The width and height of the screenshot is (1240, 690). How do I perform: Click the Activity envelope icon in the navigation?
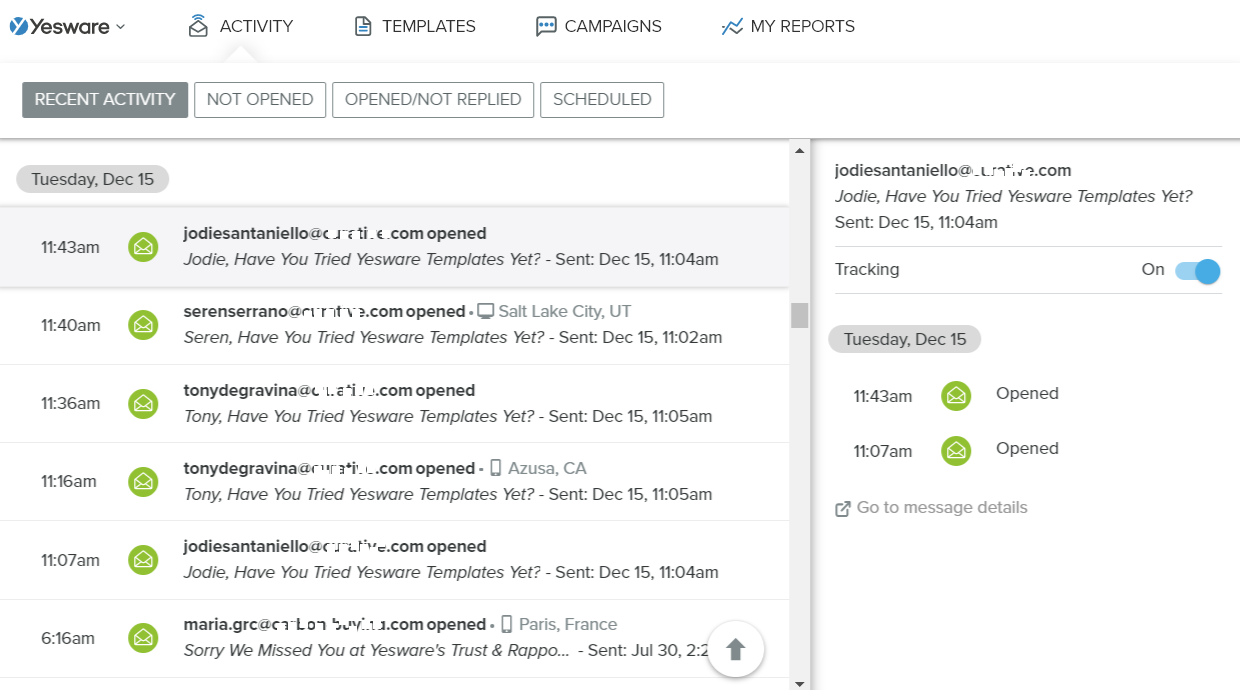point(200,25)
